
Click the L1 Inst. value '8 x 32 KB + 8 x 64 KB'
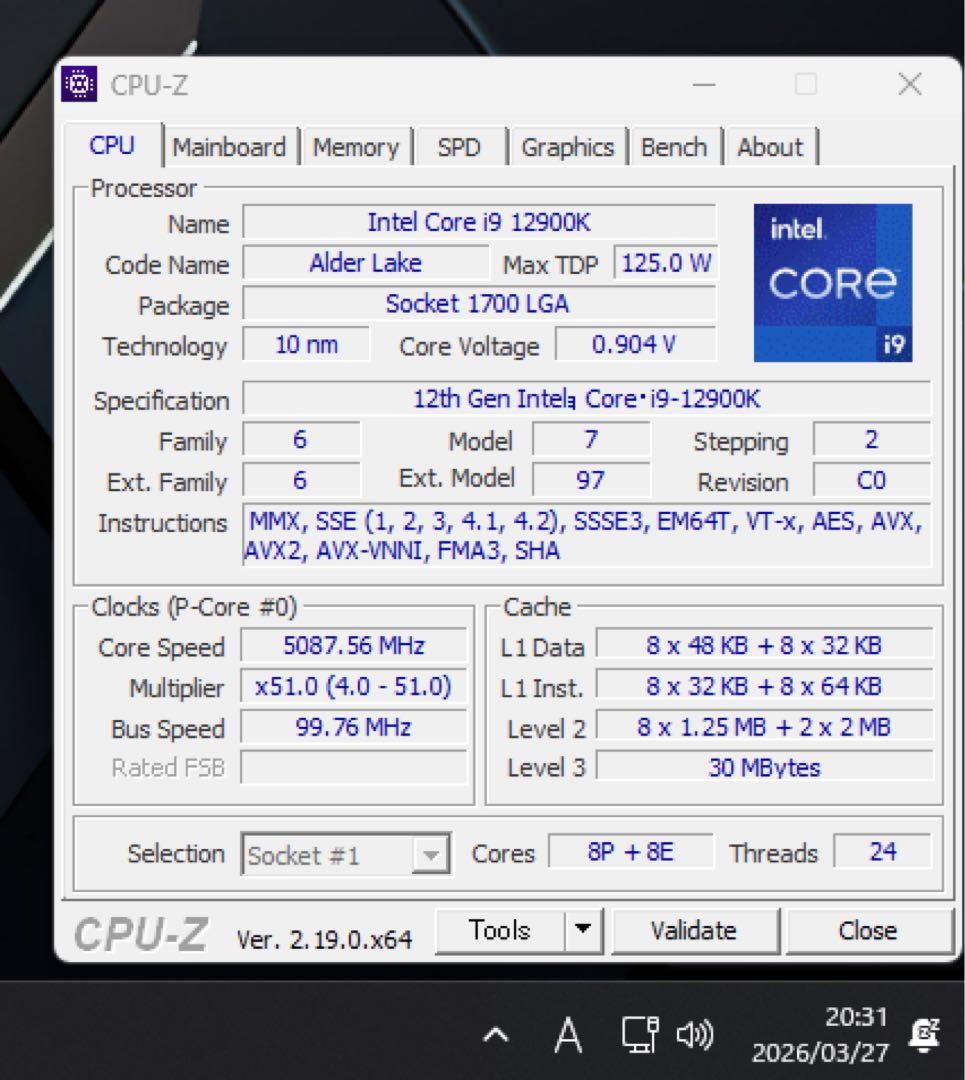click(764, 686)
